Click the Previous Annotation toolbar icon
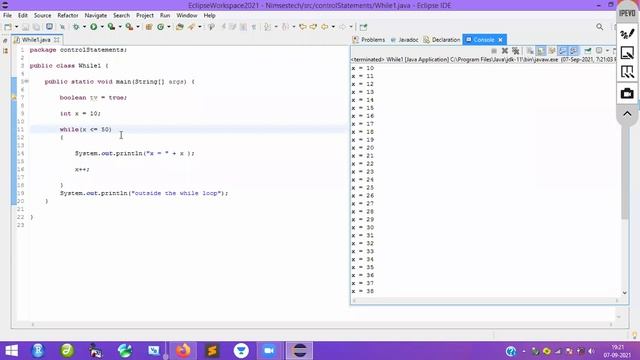Screen dimensions: 640x360 (285, 27)
